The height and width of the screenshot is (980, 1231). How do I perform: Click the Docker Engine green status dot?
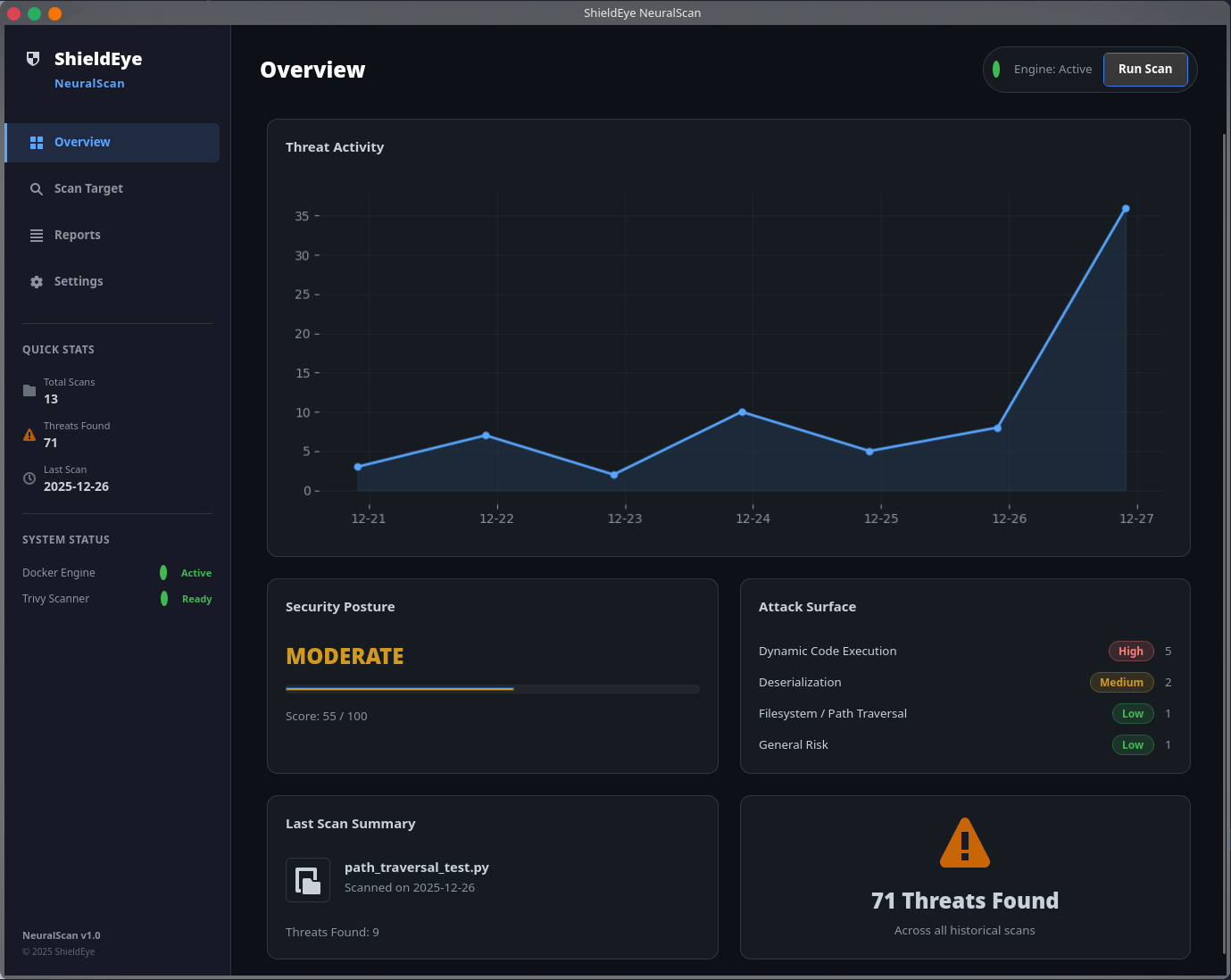(x=163, y=572)
